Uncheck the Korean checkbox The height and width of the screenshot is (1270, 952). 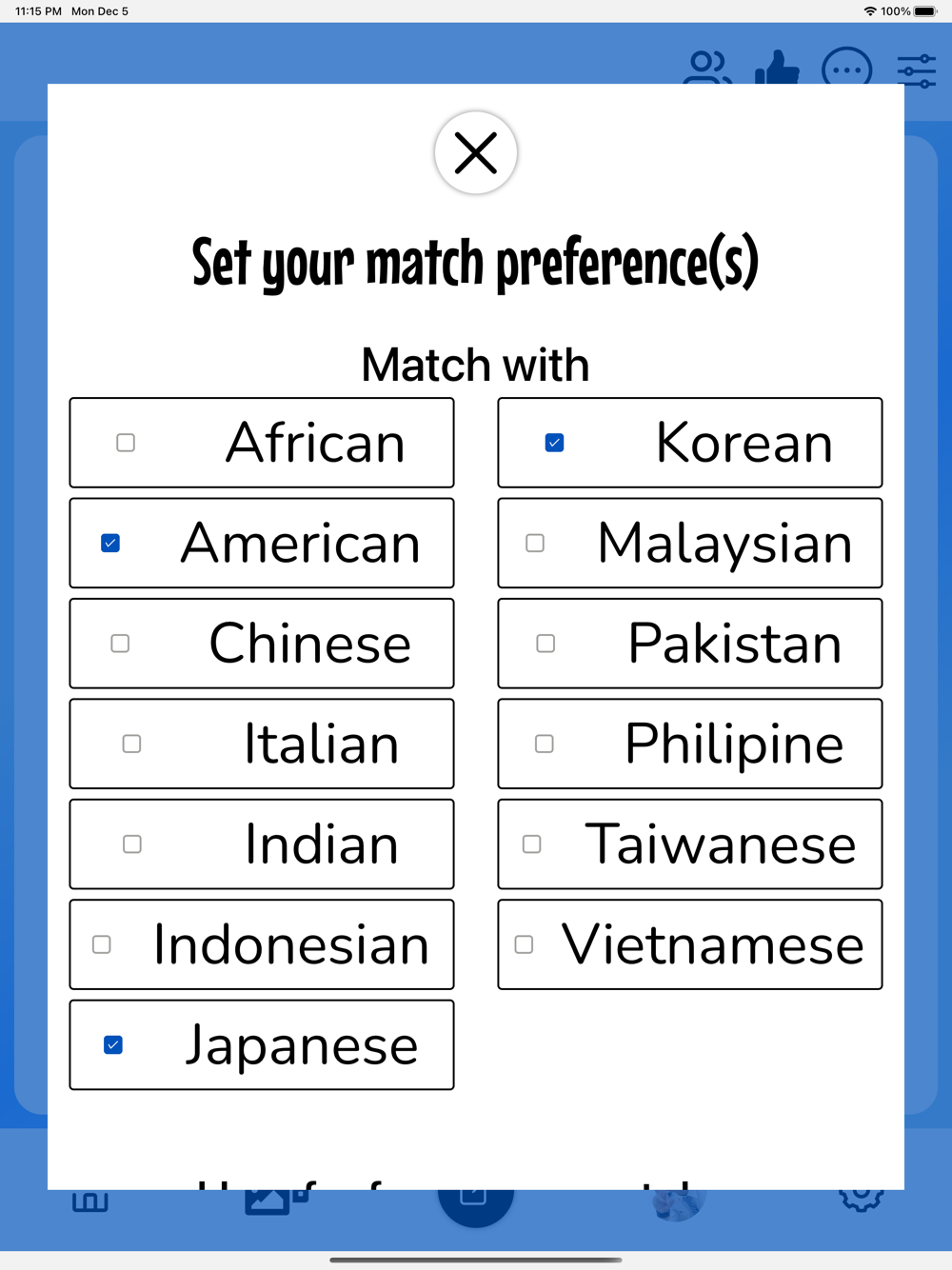coord(554,443)
